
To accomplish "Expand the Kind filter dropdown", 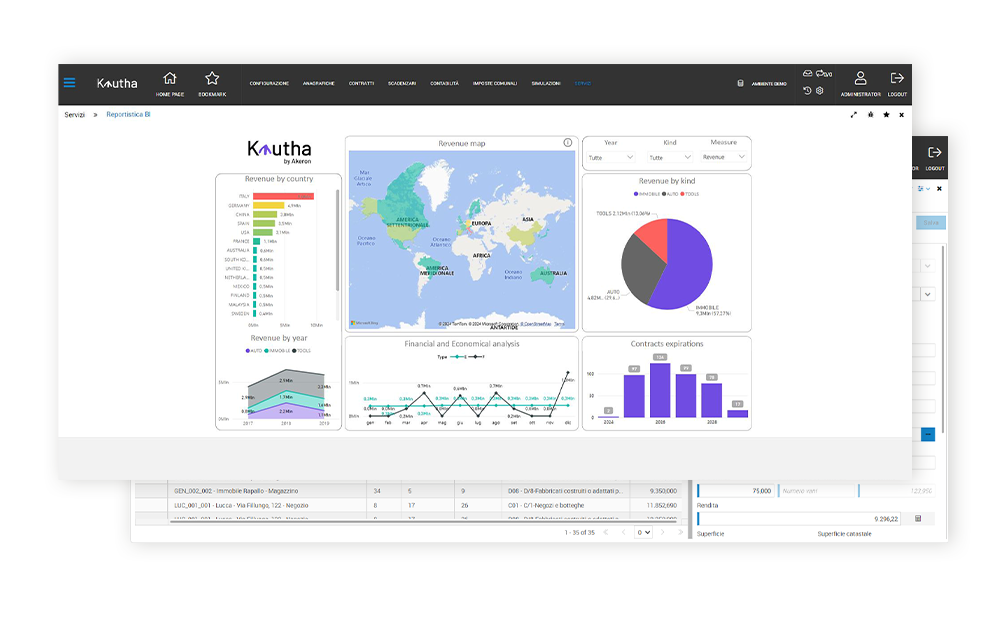I will pos(670,157).
